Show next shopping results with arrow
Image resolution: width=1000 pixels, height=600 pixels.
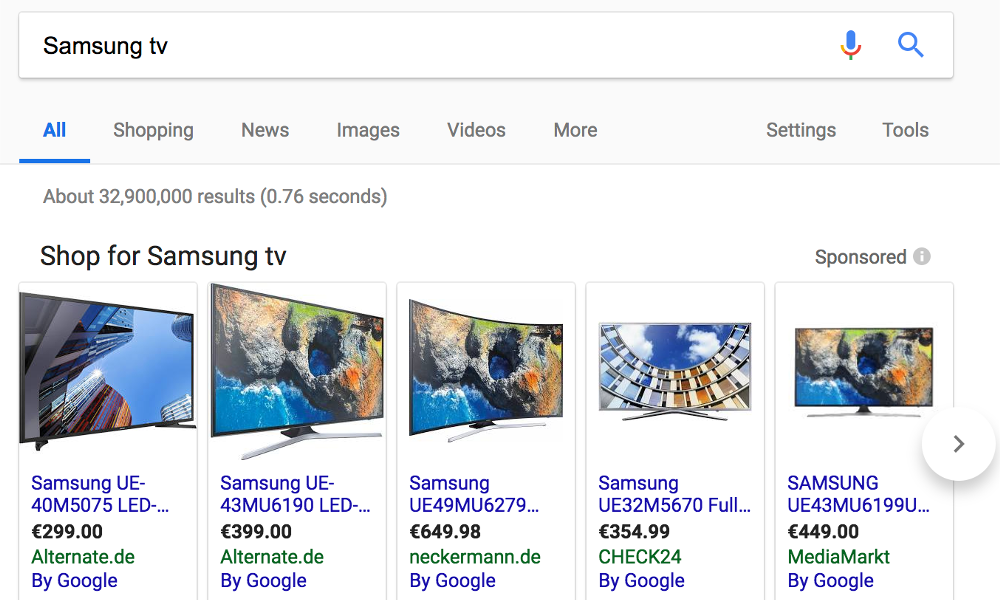click(958, 444)
